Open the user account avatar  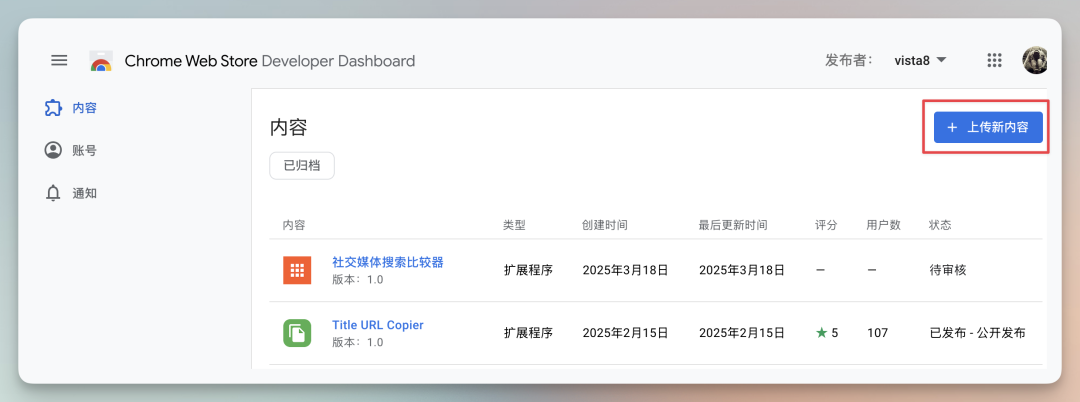pos(1035,61)
